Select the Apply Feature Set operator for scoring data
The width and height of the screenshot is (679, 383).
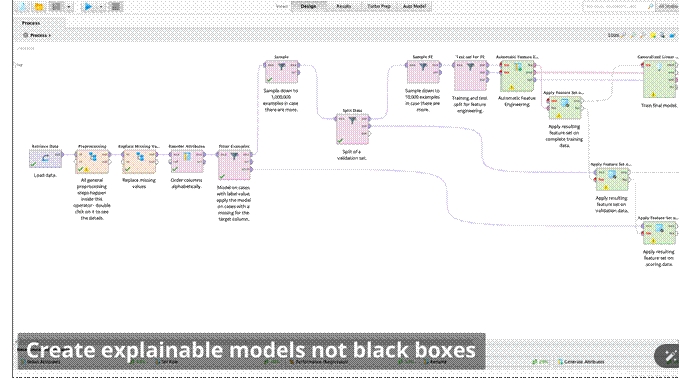coord(659,232)
